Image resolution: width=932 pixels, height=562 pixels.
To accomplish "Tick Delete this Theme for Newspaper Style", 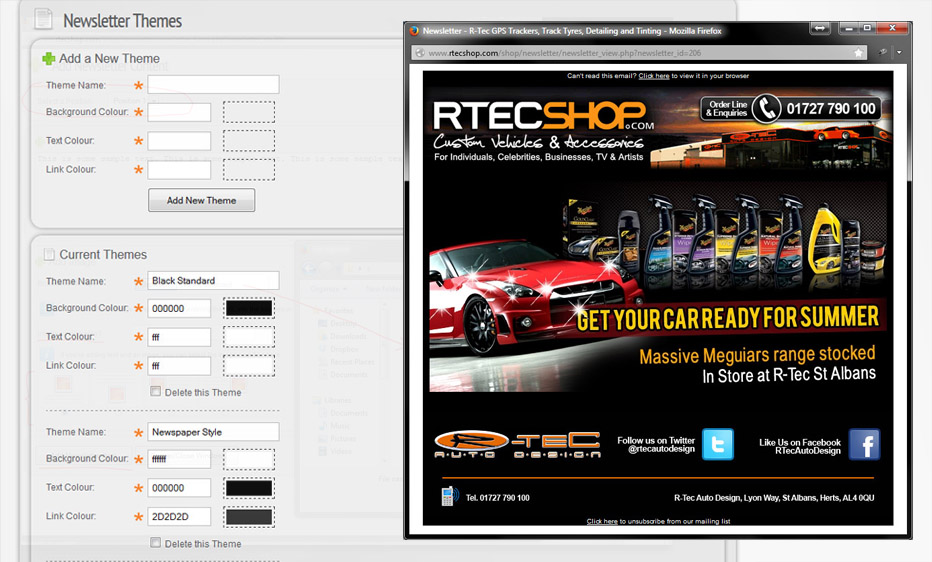I will (155, 542).
